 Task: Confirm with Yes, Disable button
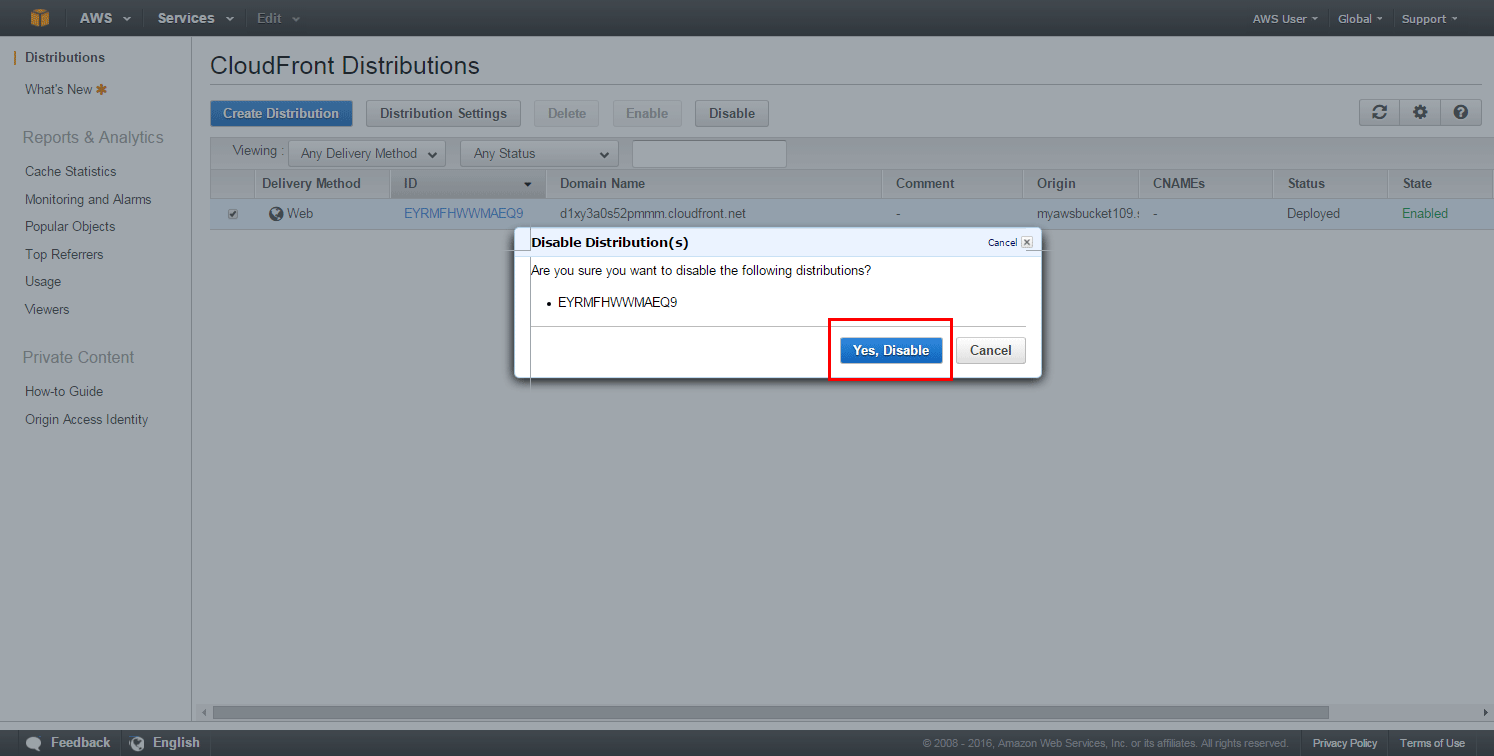[x=890, y=350]
